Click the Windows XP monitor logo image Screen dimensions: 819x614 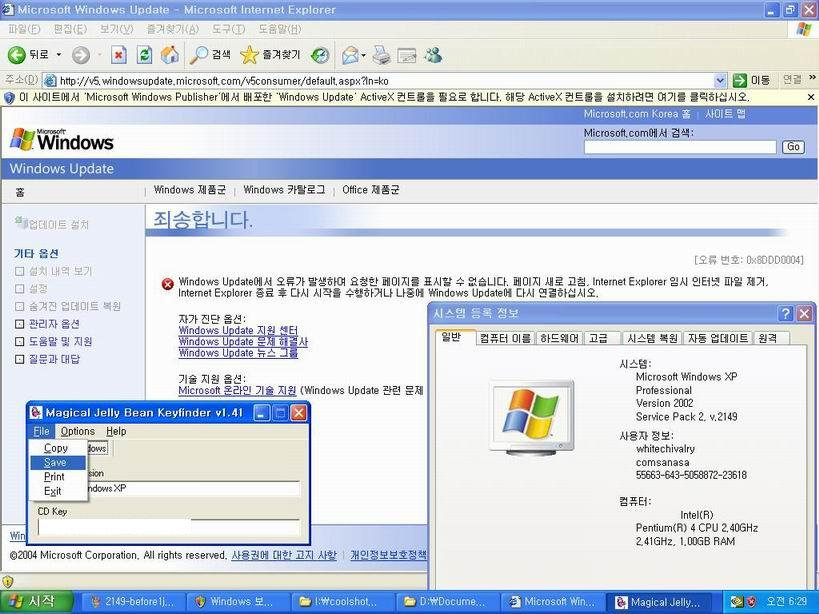pos(531,417)
